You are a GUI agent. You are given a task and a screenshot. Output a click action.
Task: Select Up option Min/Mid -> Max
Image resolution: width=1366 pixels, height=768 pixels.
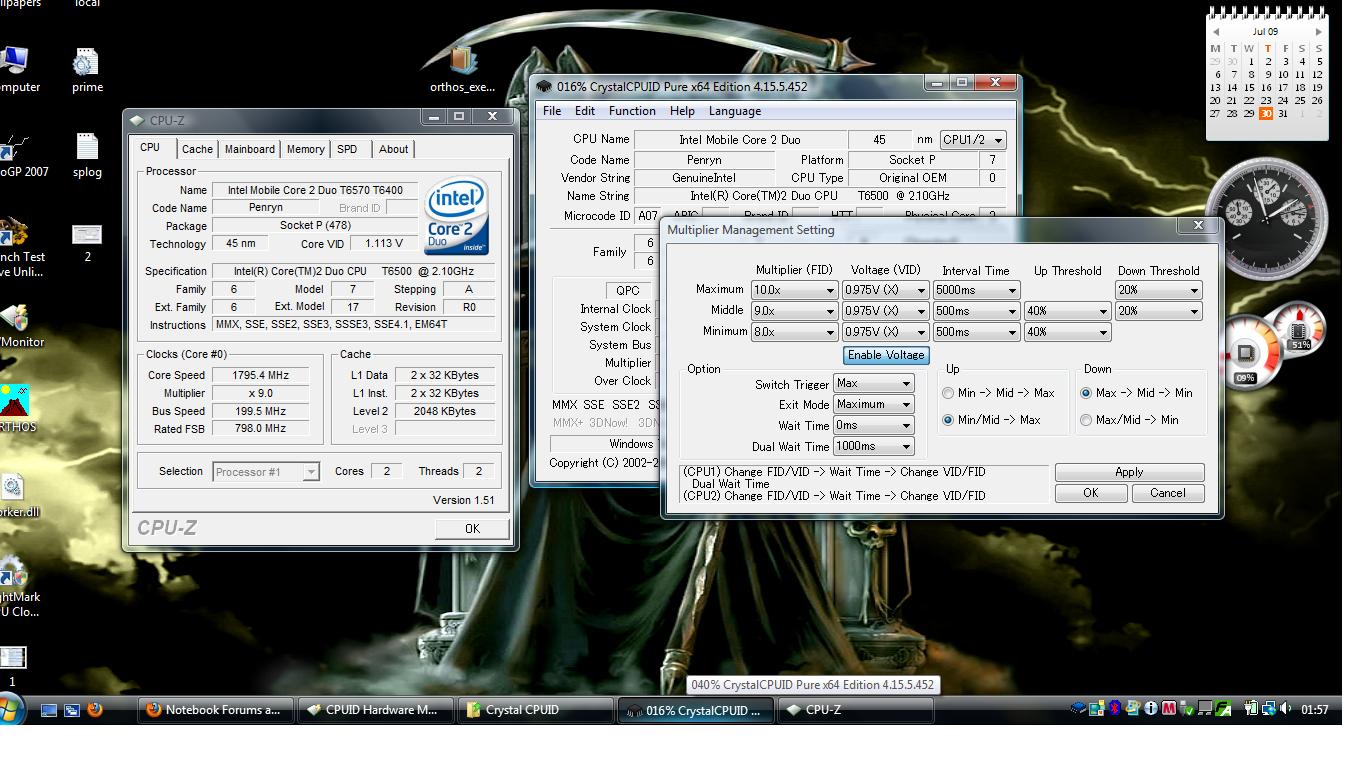point(992,420)
